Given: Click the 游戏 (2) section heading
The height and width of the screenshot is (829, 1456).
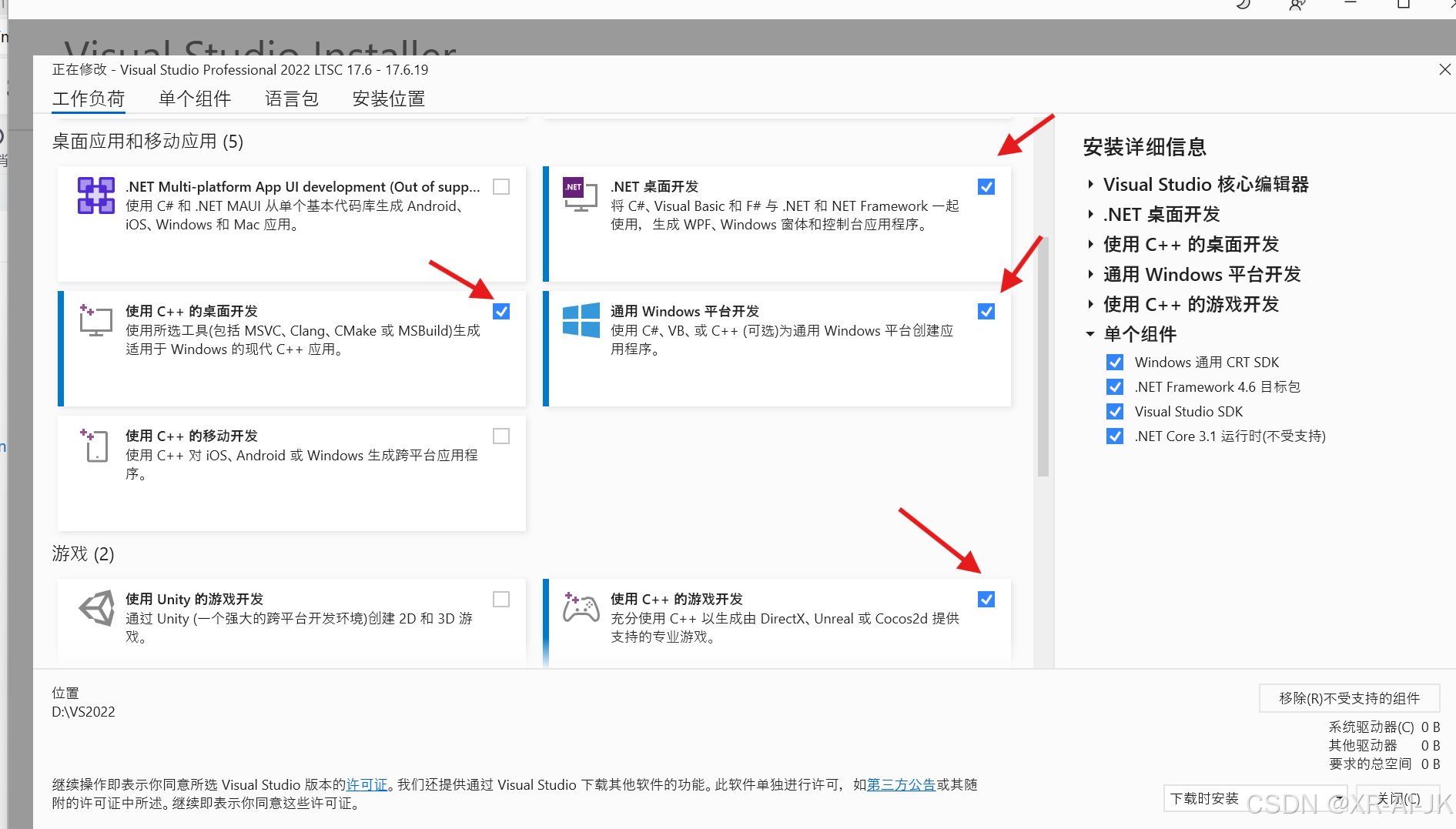Looking at the screenshot, I should click(x=83, y=554).
